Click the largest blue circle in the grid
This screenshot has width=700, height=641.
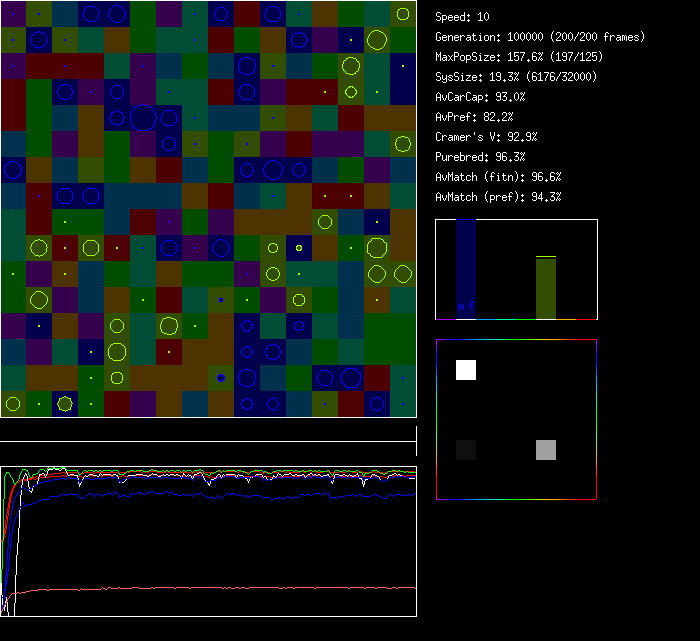coord(143,117)
